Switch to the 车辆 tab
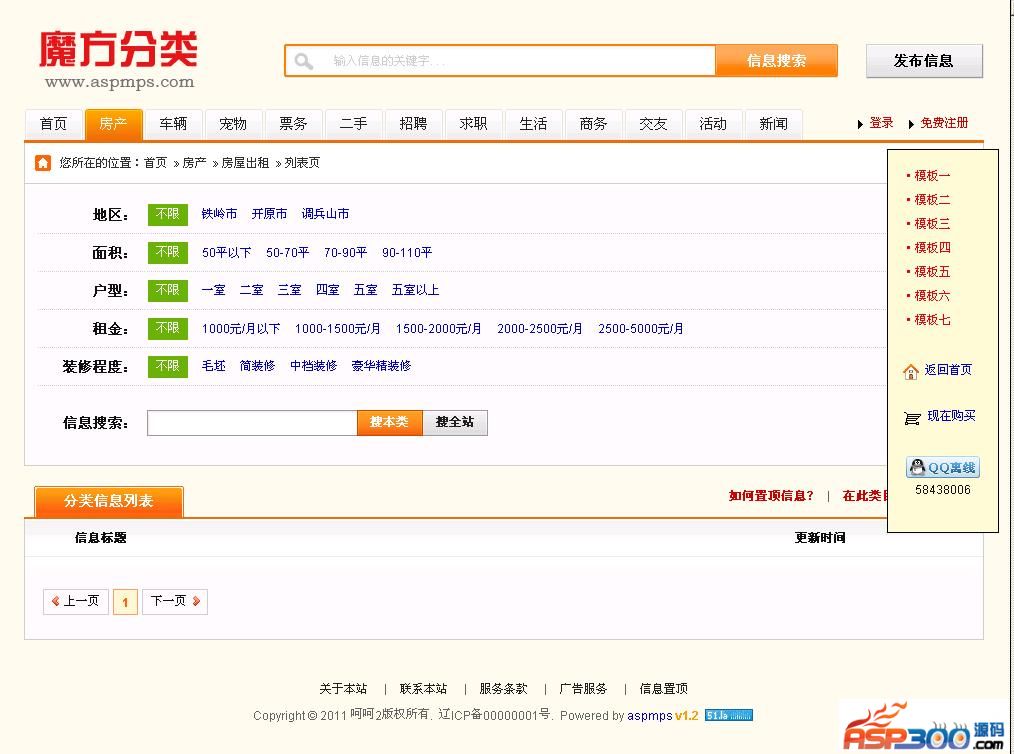Viewport: 1014px width, 754px height. pos(173,124)
